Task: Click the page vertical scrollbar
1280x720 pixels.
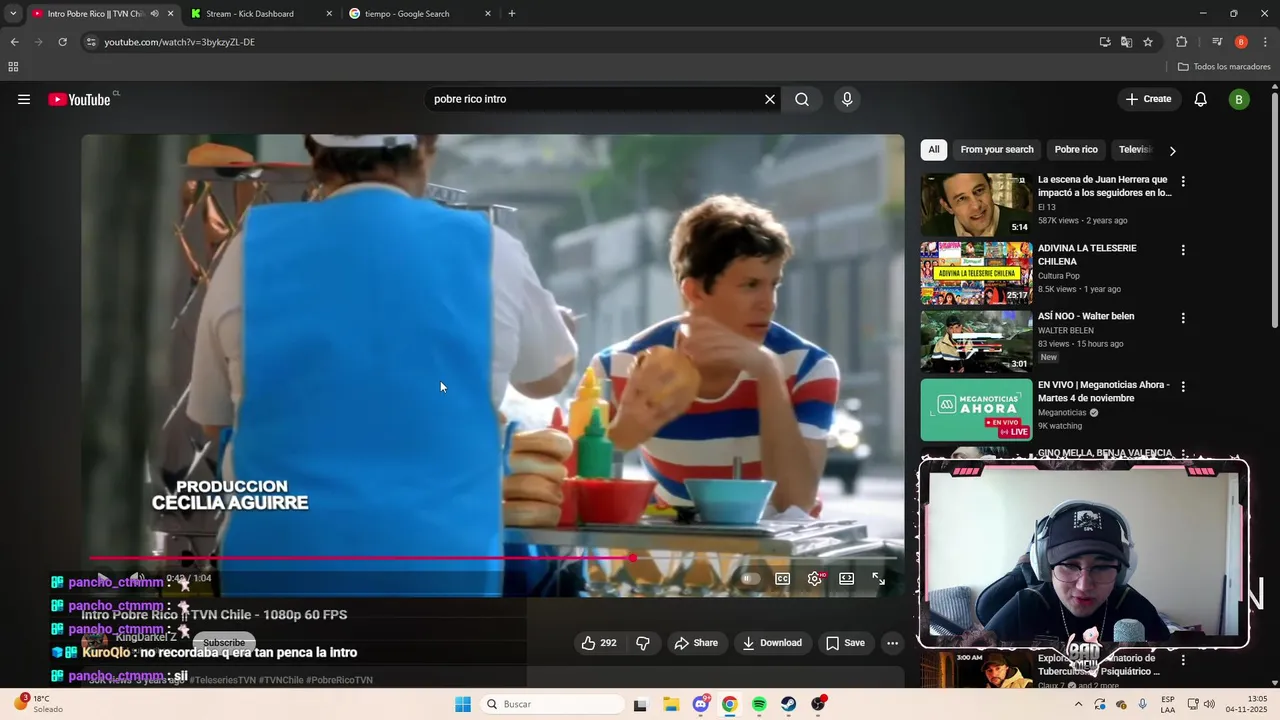Action: [x=1274, y=210]
